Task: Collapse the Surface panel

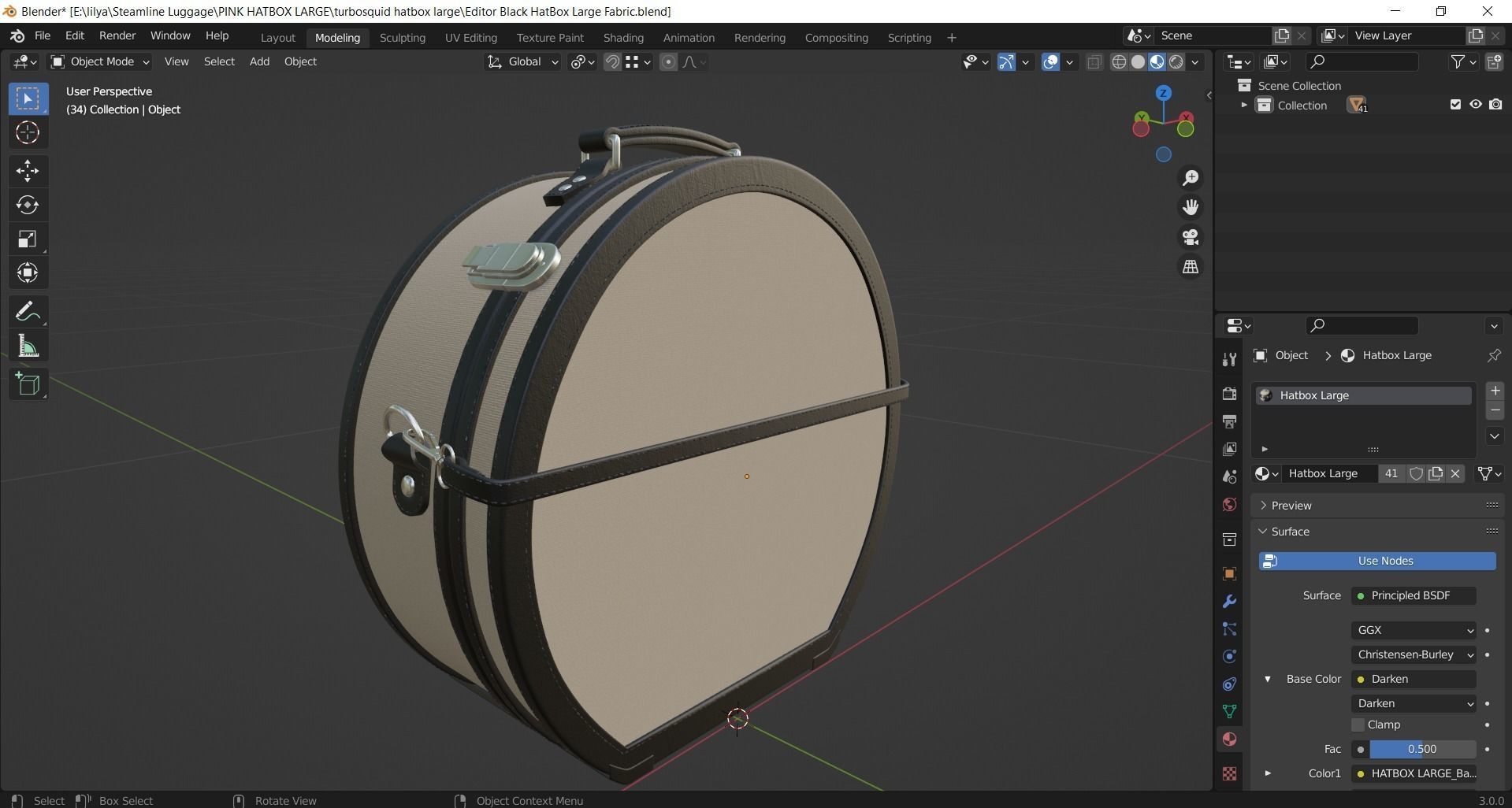Action: click(1263, 532)
